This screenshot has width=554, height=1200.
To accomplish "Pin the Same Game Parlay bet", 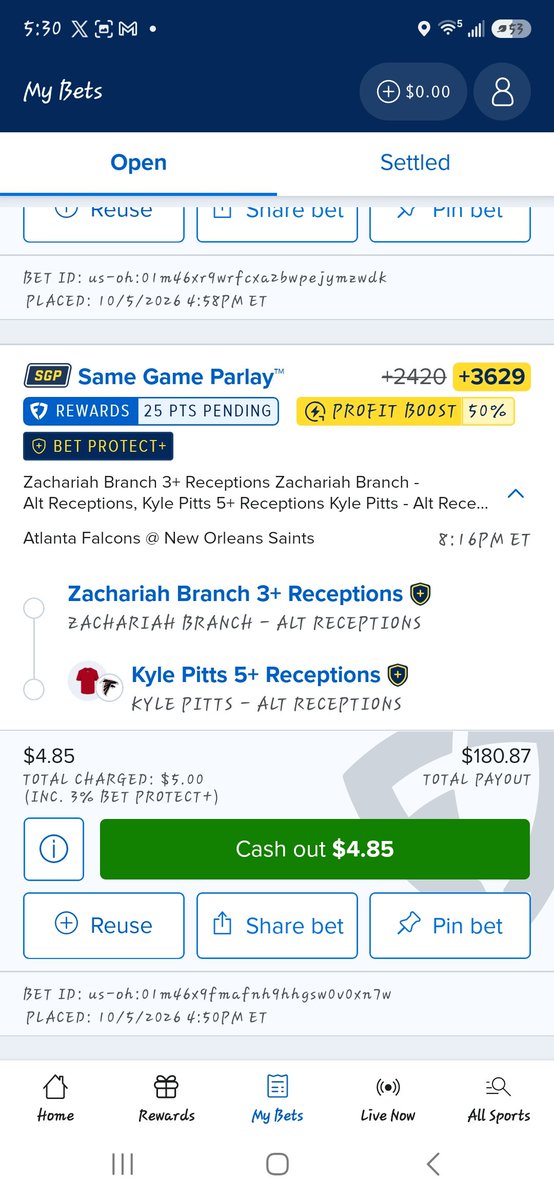I will (x=450, y=925).
